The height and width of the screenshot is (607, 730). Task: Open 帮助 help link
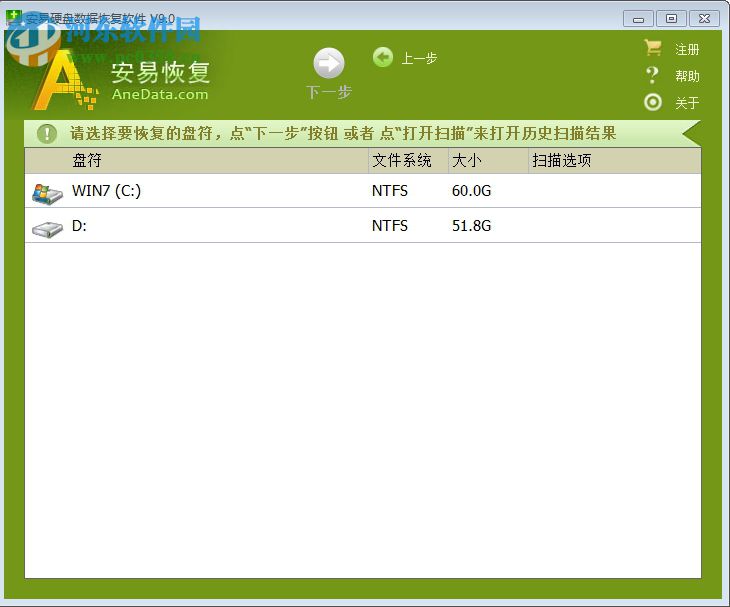point(687,76)
